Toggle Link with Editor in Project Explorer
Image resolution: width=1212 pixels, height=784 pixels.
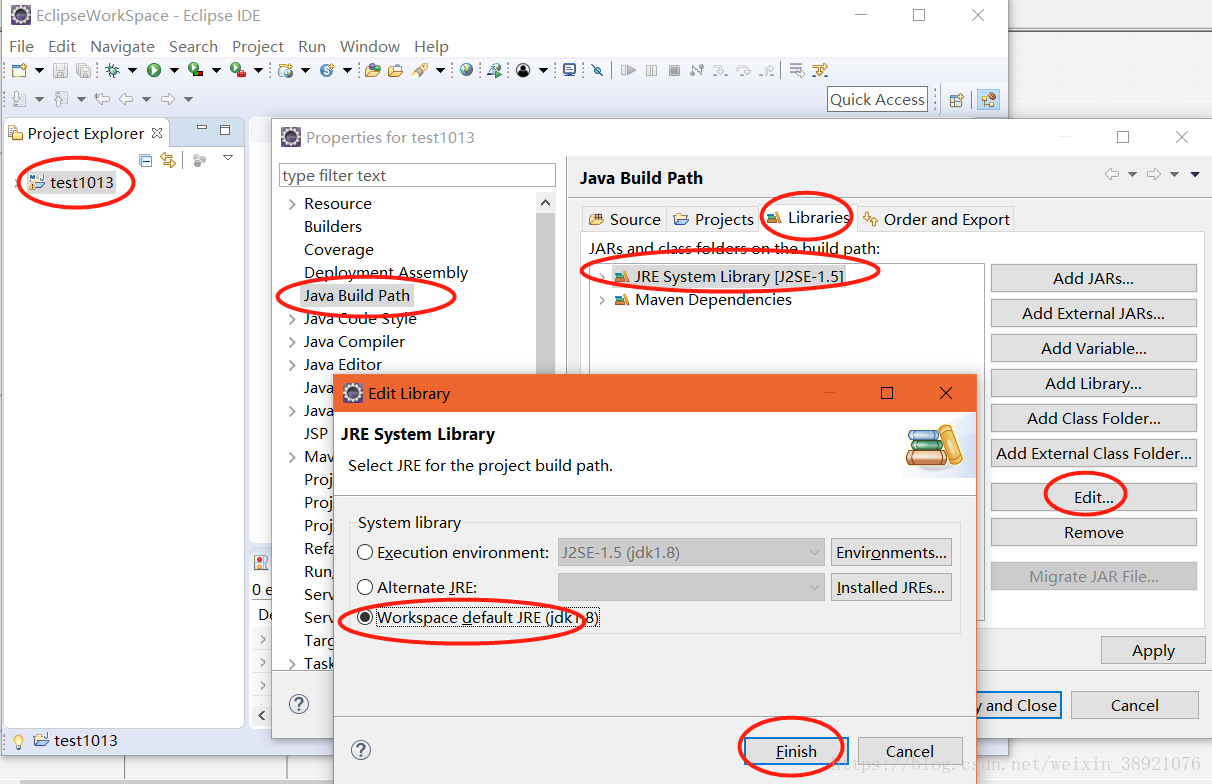168,160
